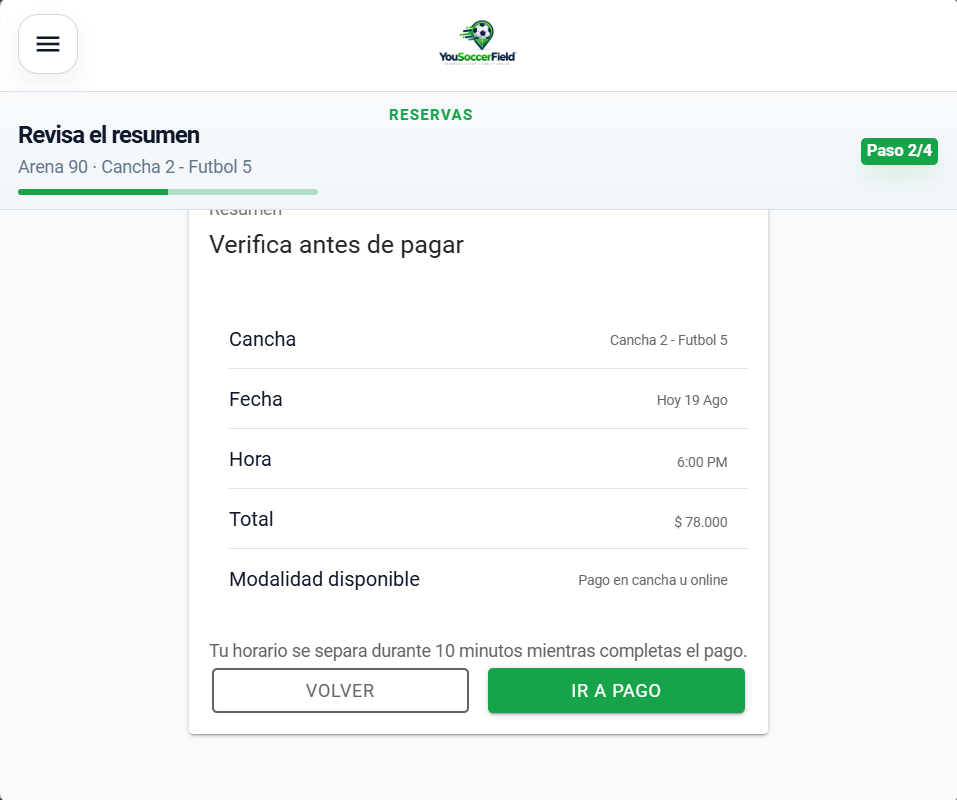Click the Hora value 6:00 PM
This screenshot has height=800, width=957.
[x=702, y=462]
